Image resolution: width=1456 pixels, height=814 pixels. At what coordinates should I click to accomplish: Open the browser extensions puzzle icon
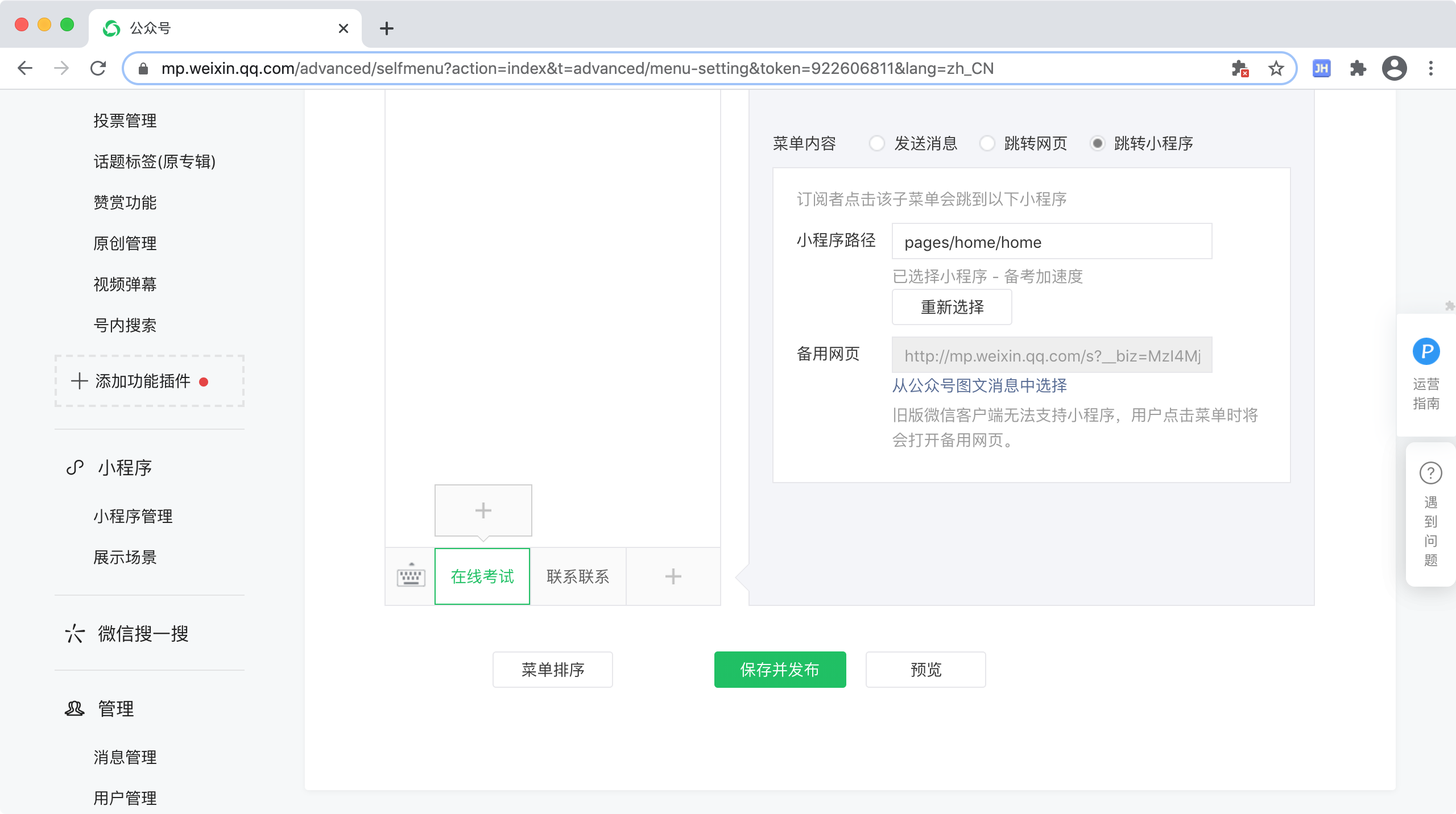point(1358,68)
